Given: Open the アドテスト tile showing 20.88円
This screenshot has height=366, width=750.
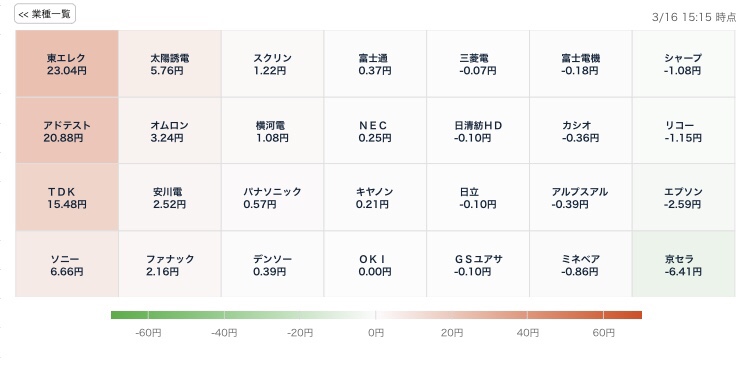Looking at the screenshot, I should tap(67, 131).
